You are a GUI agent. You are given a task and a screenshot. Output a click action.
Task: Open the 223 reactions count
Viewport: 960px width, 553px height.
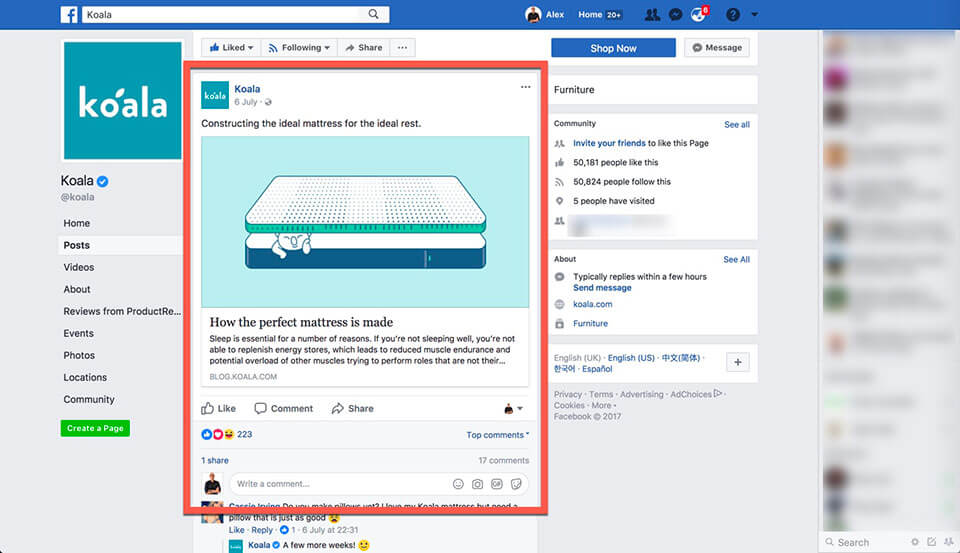click(x=244, y=434)
